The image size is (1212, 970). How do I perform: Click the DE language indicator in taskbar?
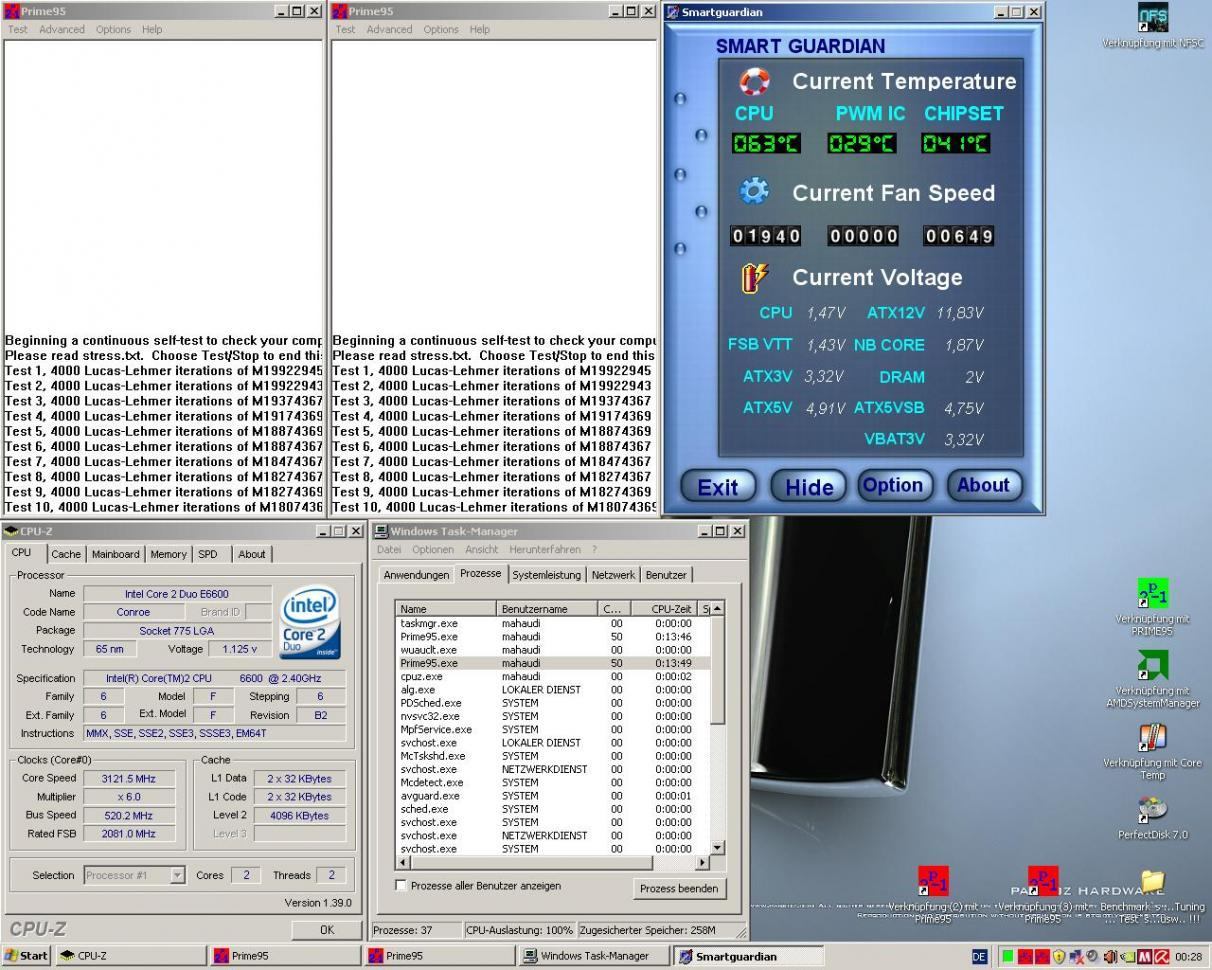point(979,956)
